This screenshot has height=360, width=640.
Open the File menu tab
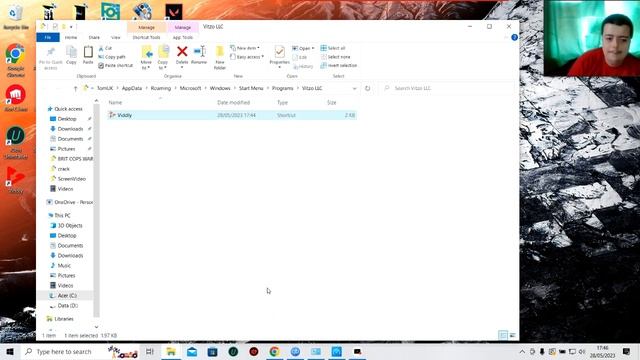tap(48, 38)
